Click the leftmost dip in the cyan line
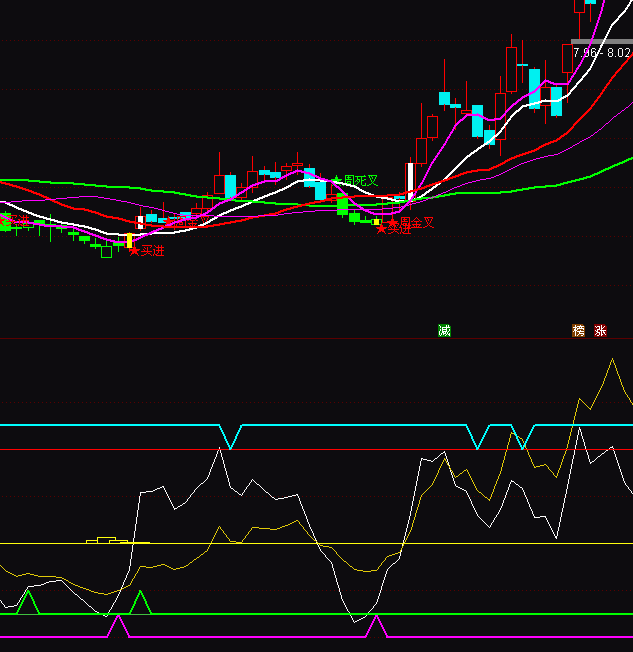The height and width of the screenshot is (652, 633). pyautogui.click(x=231, y=445)
